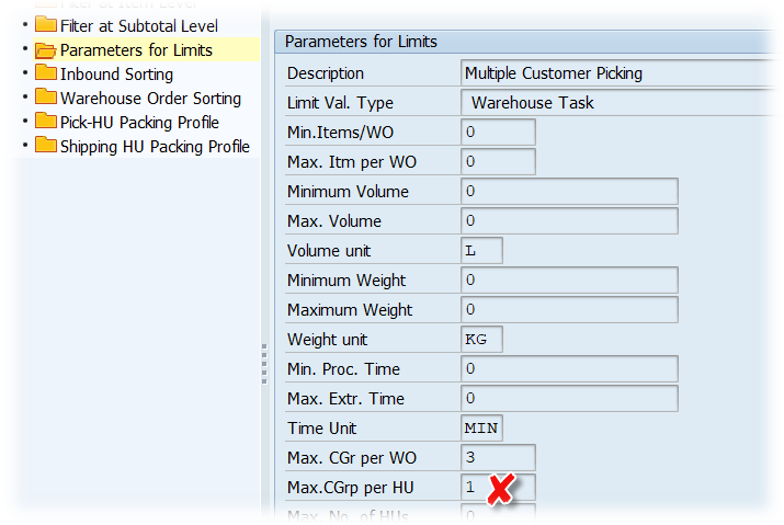This screenshot has width=784, height=525.
Task: Click the Time Unit label
Action: (x=322, y=428)
